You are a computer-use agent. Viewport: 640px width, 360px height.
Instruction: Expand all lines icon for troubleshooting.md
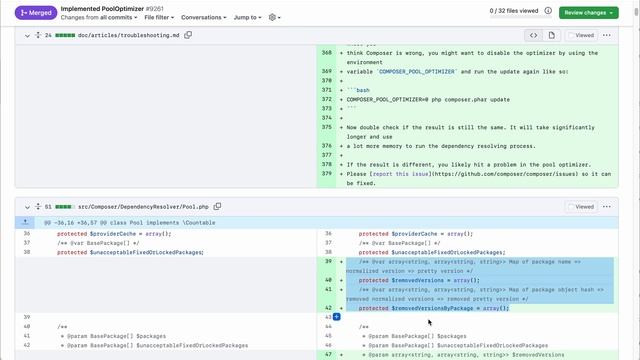pyautogui.click(x=38, y=35)
